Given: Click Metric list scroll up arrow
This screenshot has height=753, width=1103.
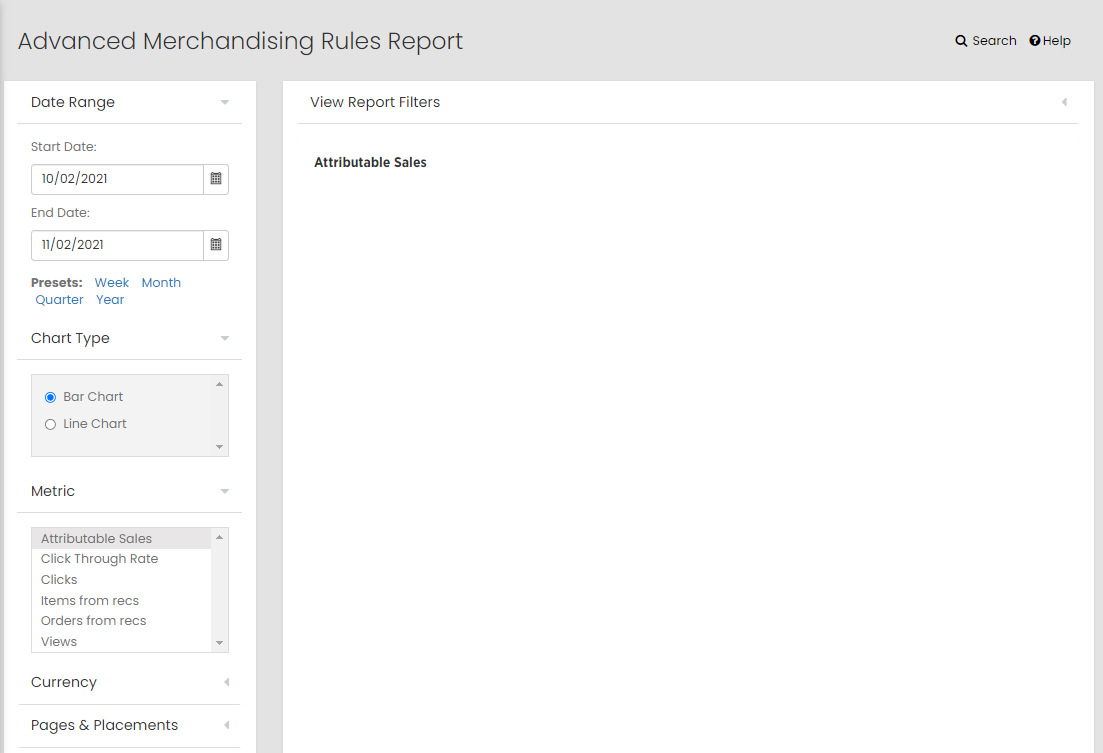Looking at the screenshot, I should (x=219, y=537).
